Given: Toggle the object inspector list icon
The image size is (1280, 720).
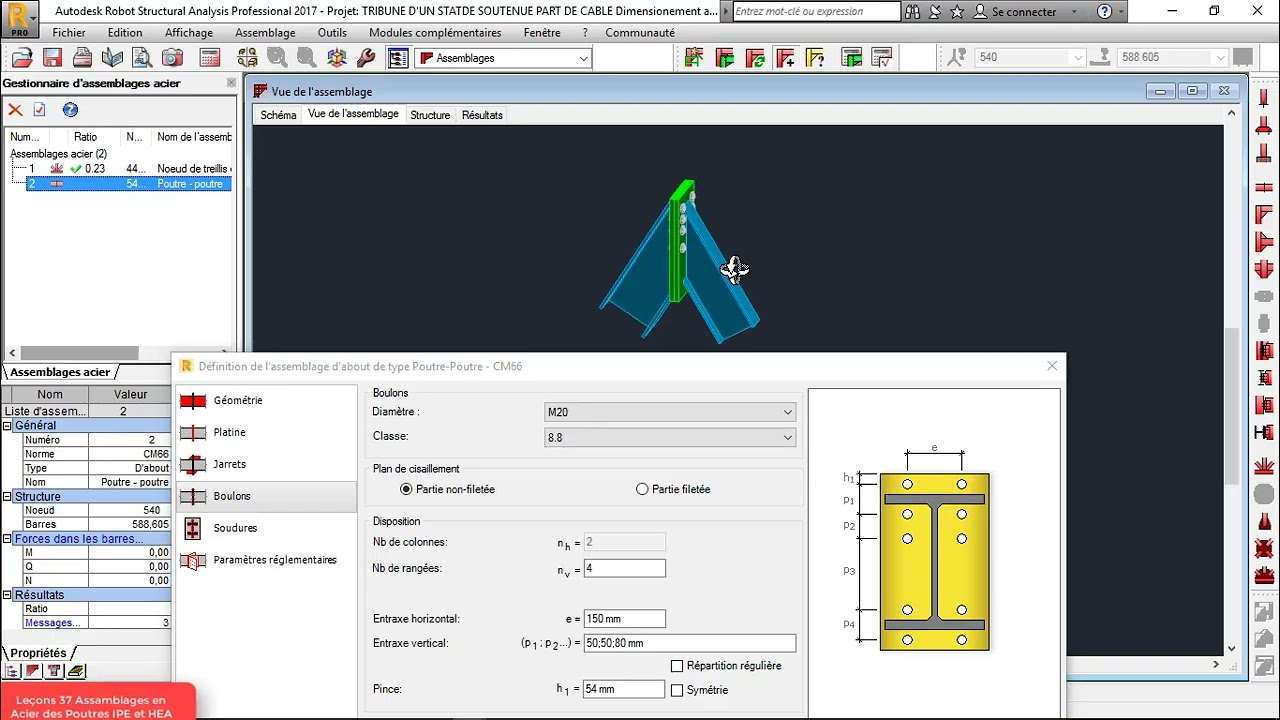Looking at the screenshot, I should (398, 58).
